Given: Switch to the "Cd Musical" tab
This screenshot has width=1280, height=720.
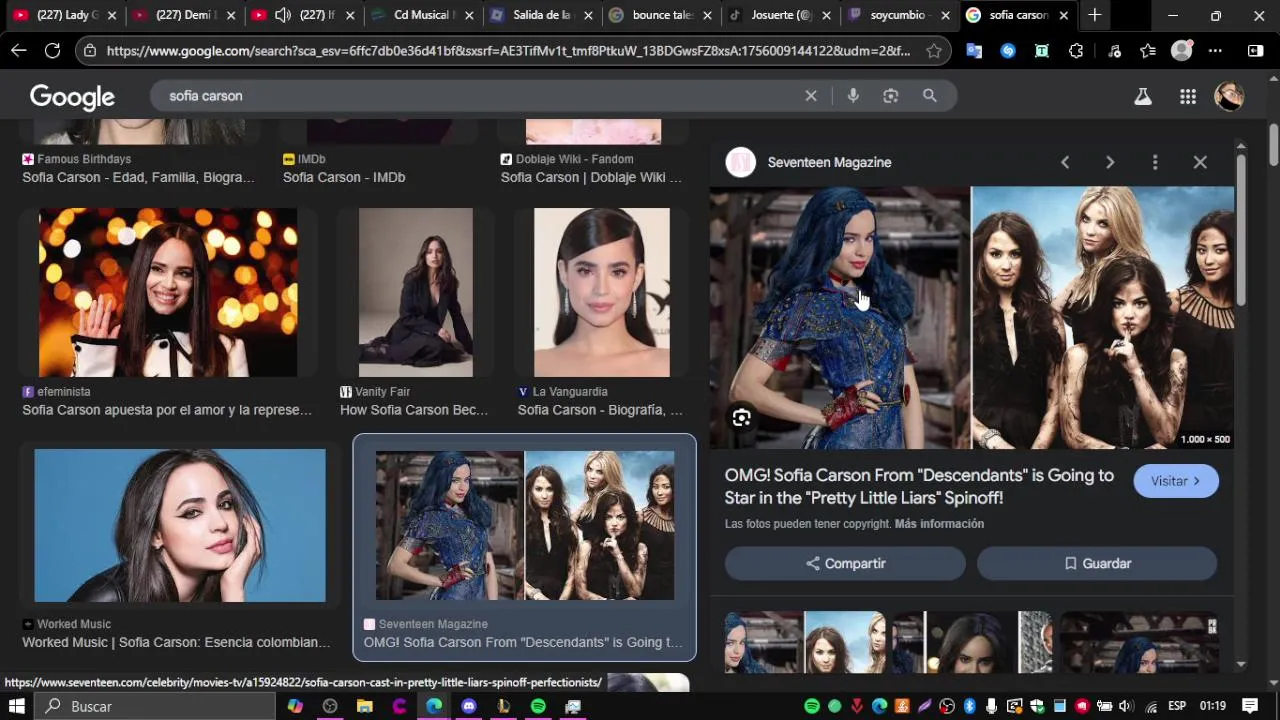Looking at the screenshot, I should (421, 15).
